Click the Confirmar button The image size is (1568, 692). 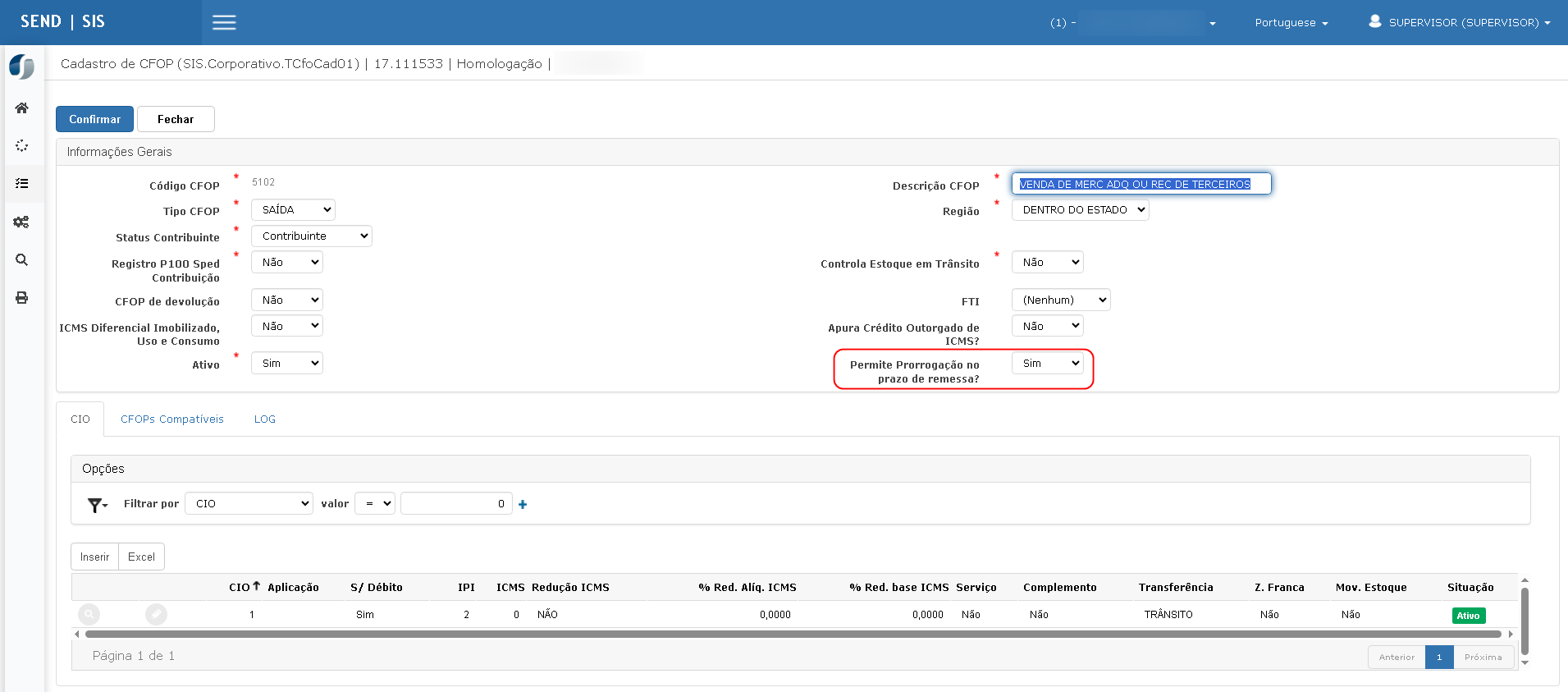pos(94,119)
